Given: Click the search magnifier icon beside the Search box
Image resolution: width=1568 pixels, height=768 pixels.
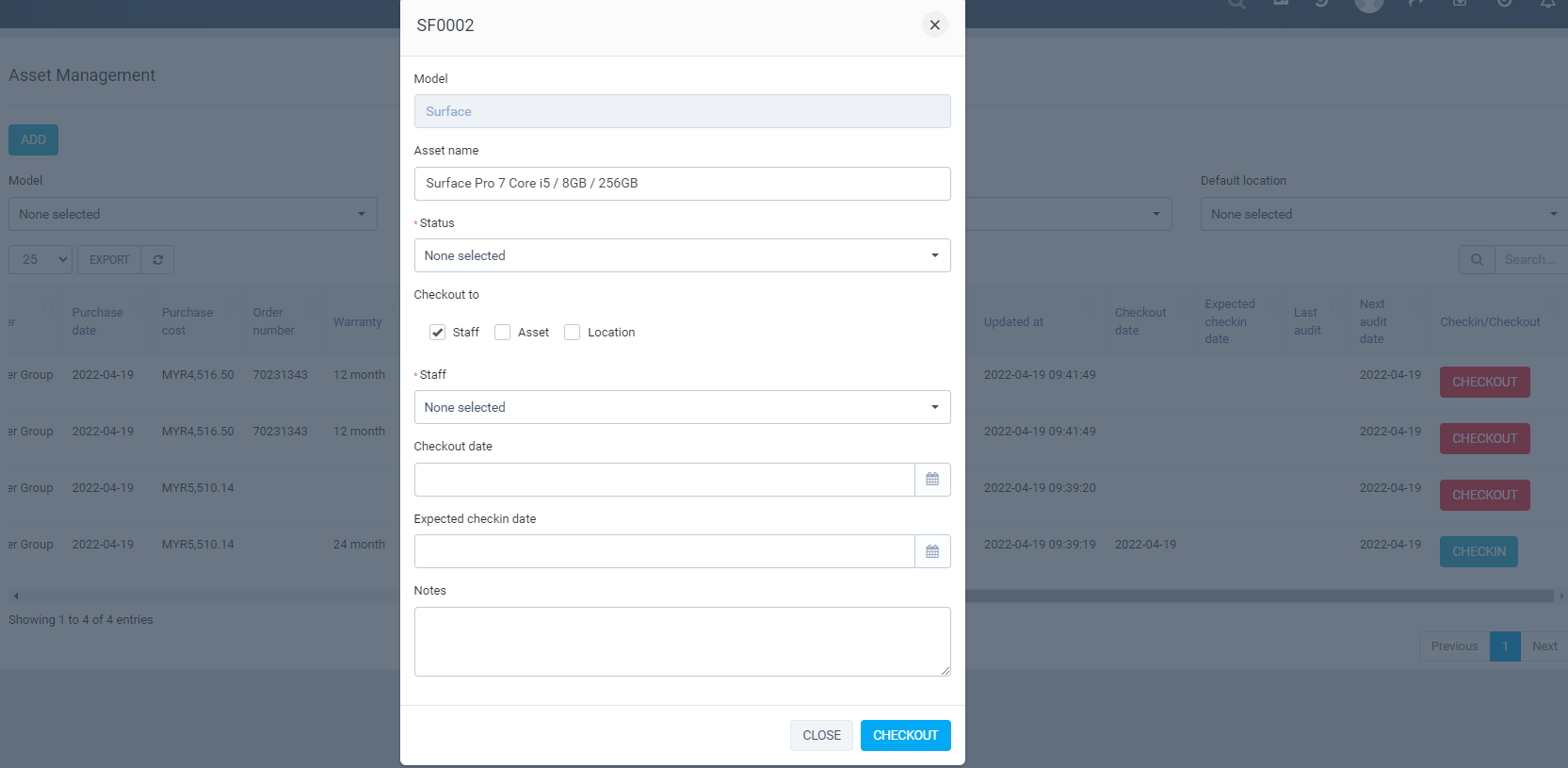Looking at the screenshot, I should [1477, 260].
